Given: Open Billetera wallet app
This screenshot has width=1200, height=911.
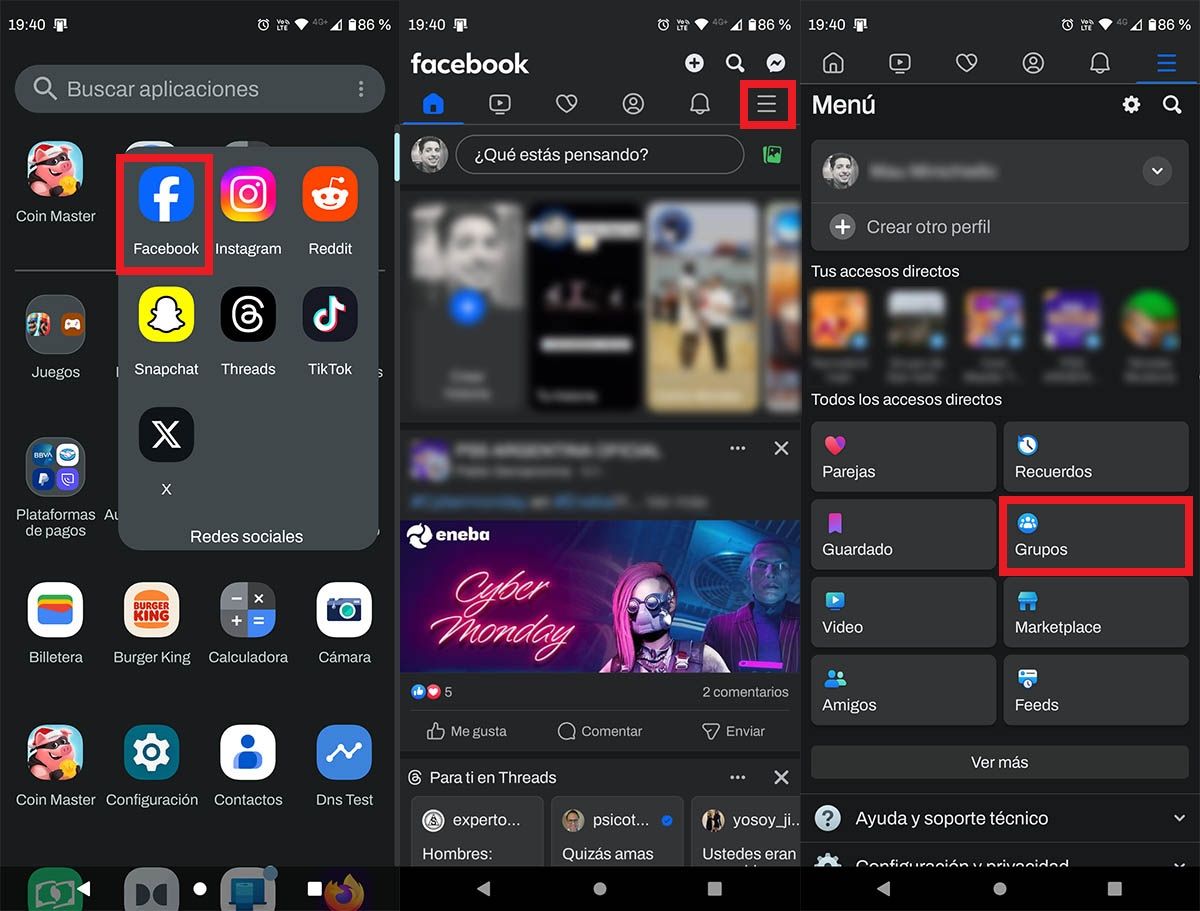Looking at the screenshot, I should (56, 610).
